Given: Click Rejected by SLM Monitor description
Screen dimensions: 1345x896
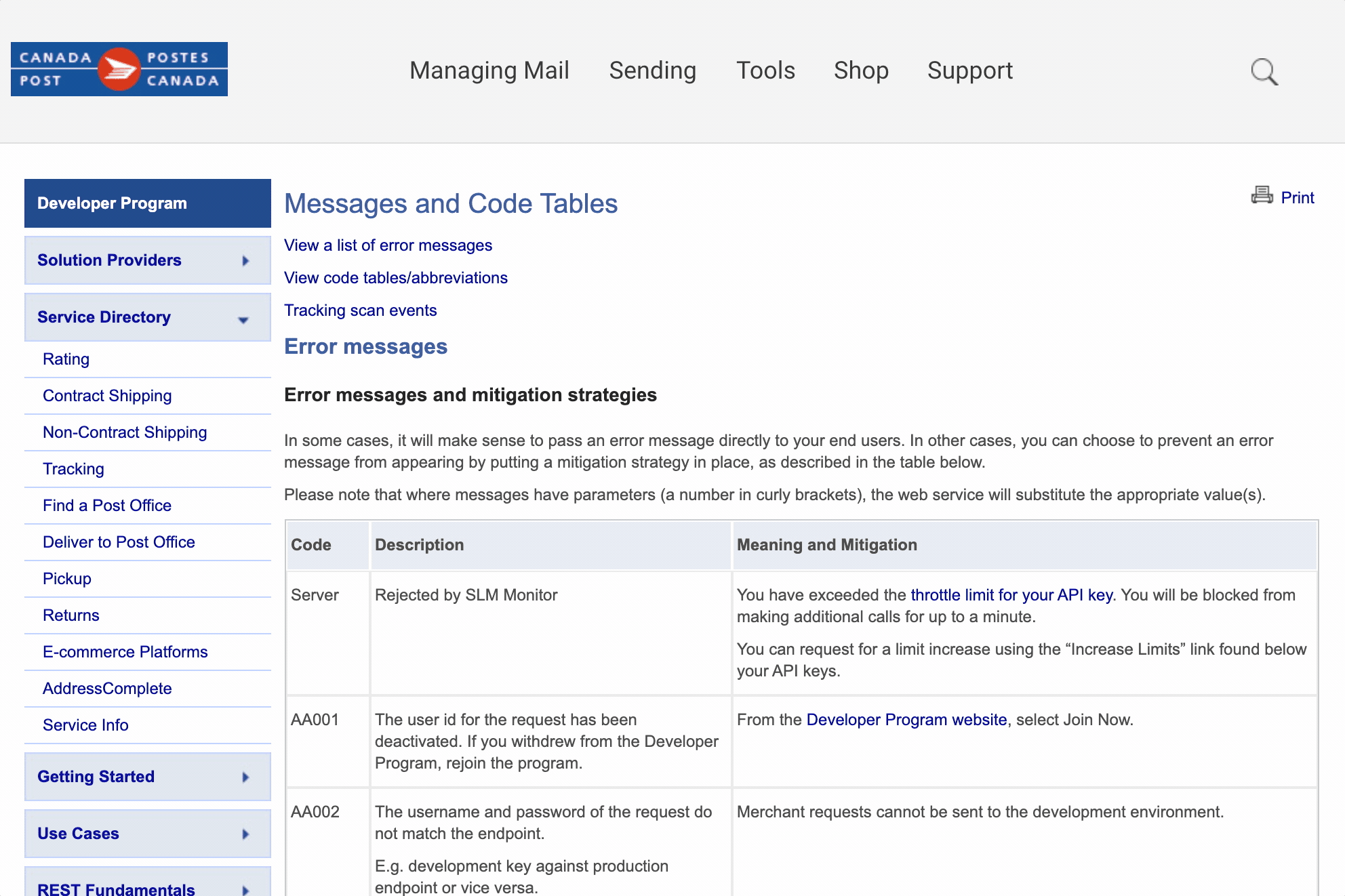Looking at the screenshot, I should click(x=466, y=595).
